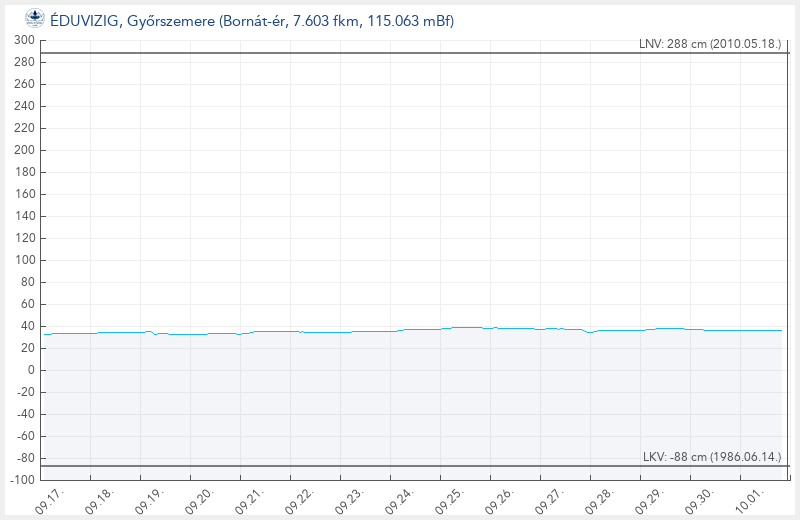Screen dimensions: 800x520
Task: Click the 40 value on the vertical axis
Action: (27, 326)
